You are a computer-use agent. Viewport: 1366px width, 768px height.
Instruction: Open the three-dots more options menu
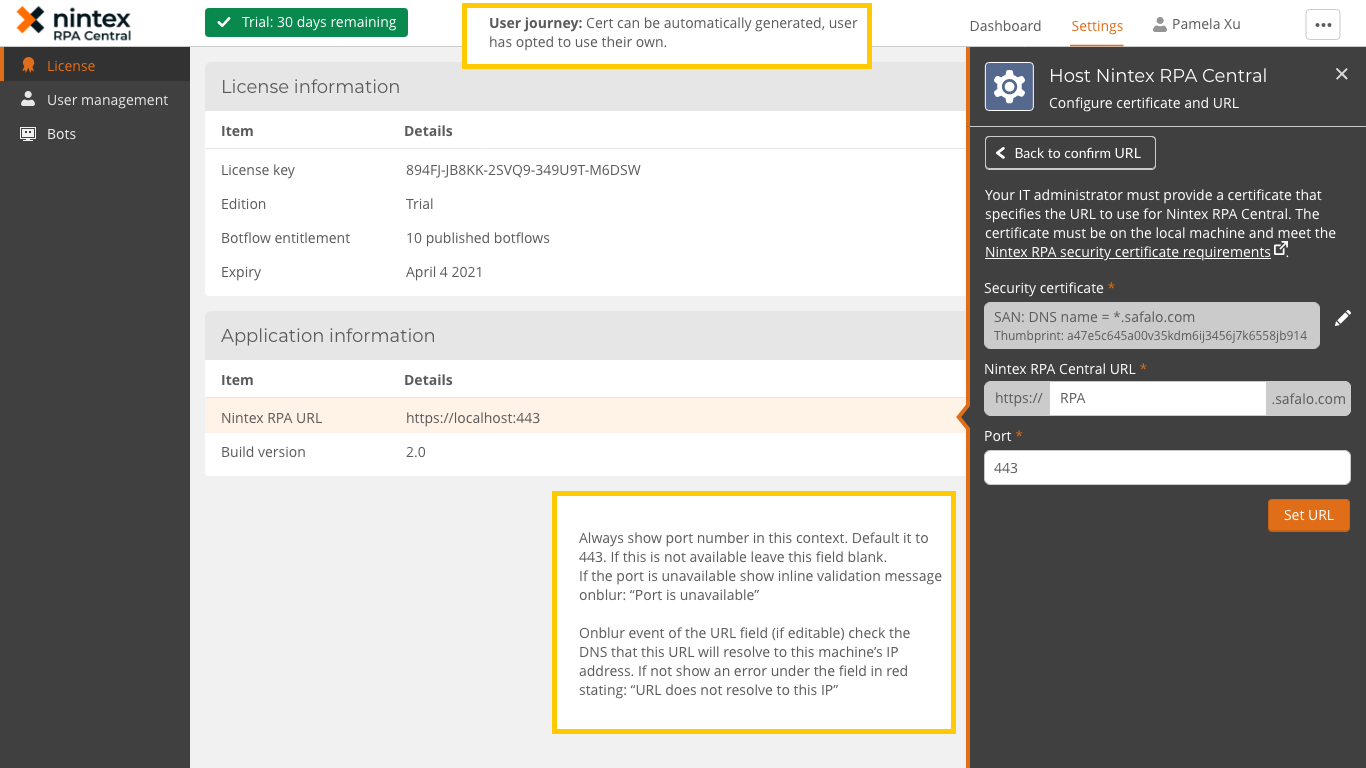pyautogui.click(x=1323, y=25)
